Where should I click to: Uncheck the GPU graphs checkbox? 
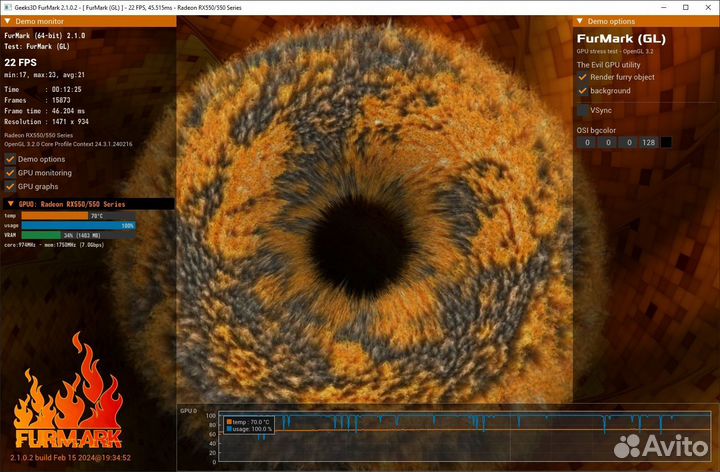tap(10, 186)
